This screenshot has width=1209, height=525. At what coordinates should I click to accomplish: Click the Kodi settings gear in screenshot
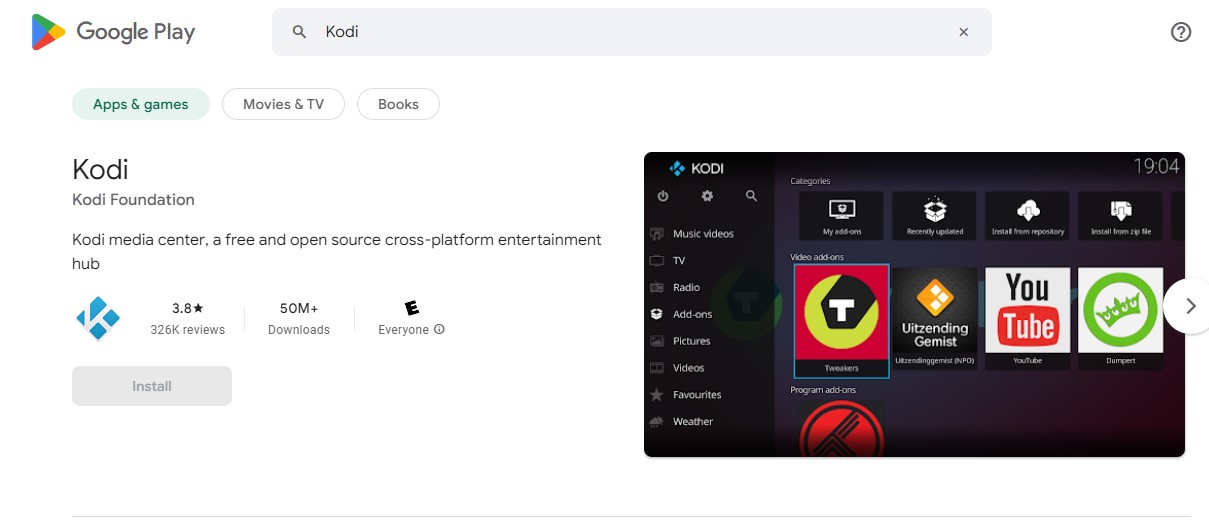[x=707, y=196]
